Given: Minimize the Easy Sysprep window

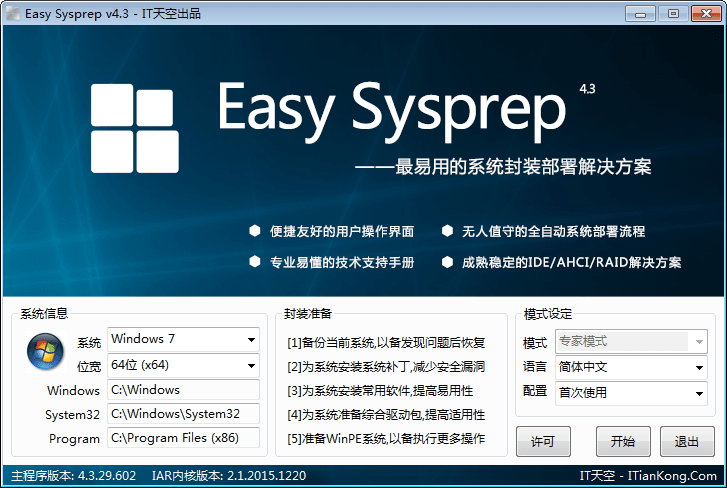Looking at the screenshot, I should [642, 13].
